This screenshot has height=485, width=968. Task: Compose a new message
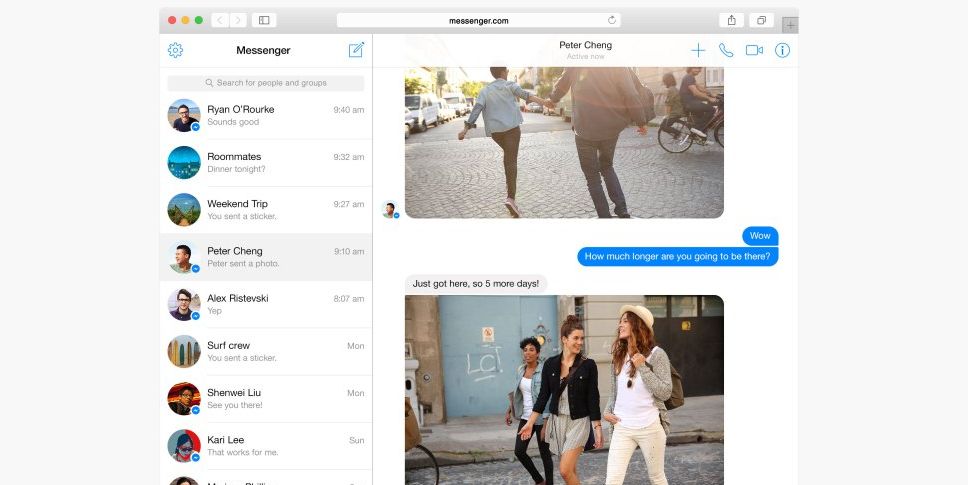click(x=356, y=50)
